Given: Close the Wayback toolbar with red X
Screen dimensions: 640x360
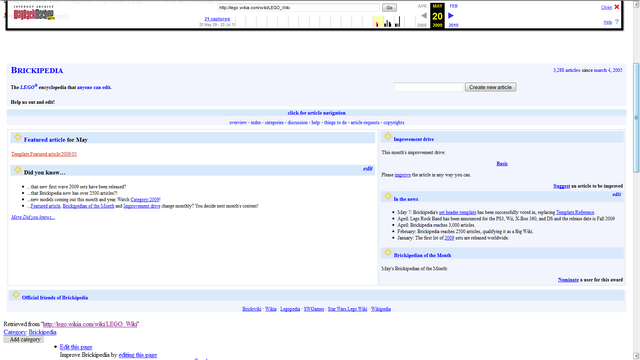Looking at the screenshot, I should click(x=617, y=7).
